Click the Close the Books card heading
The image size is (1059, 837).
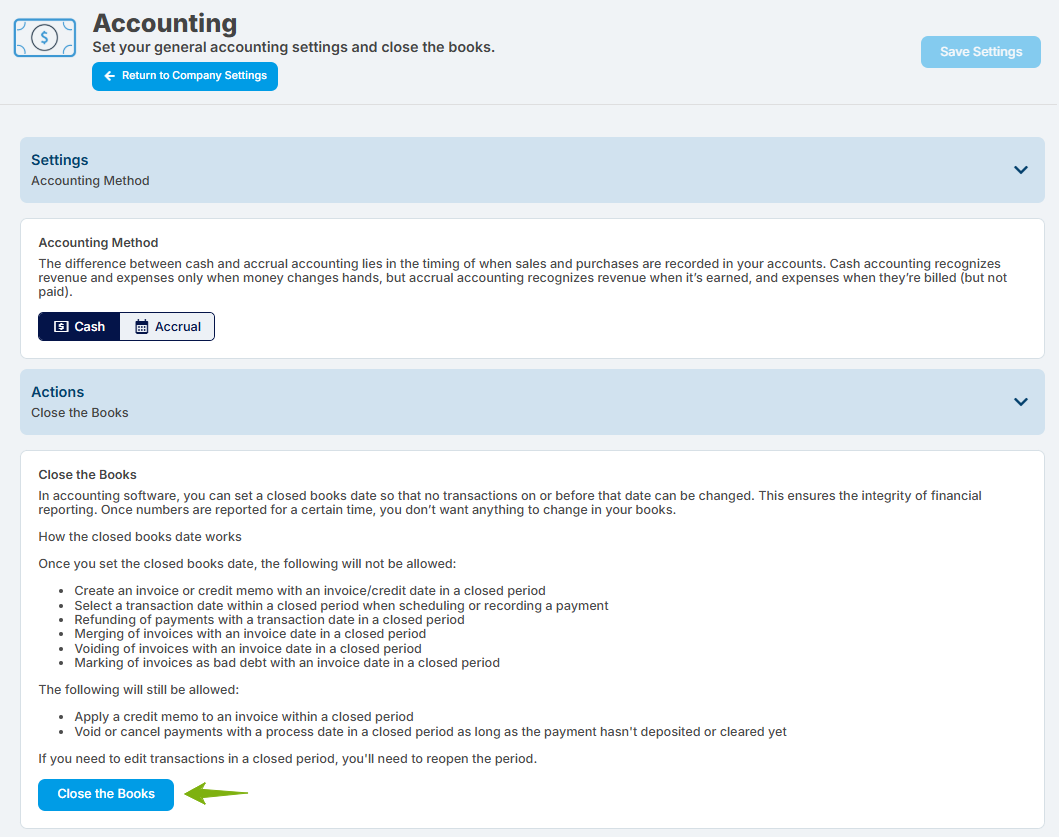tap(87, 475)
